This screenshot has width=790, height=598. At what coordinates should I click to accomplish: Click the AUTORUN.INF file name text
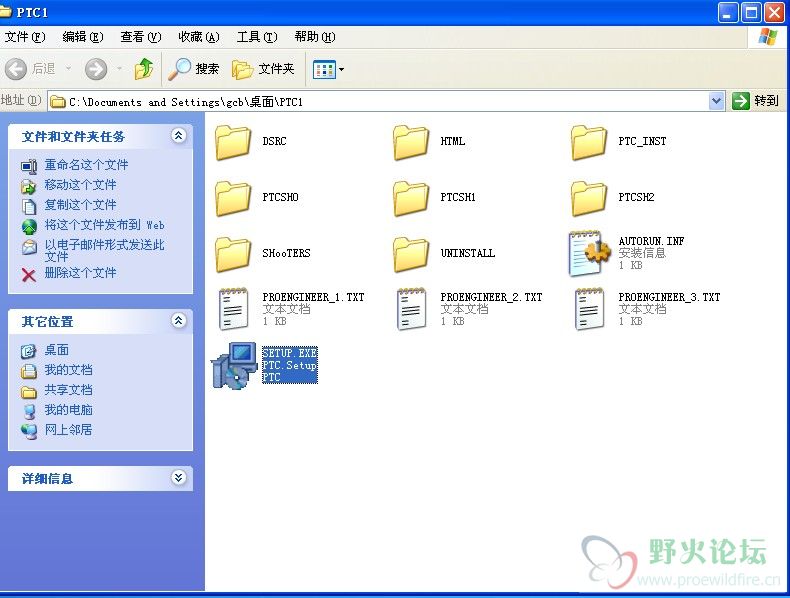pos(651,241)
